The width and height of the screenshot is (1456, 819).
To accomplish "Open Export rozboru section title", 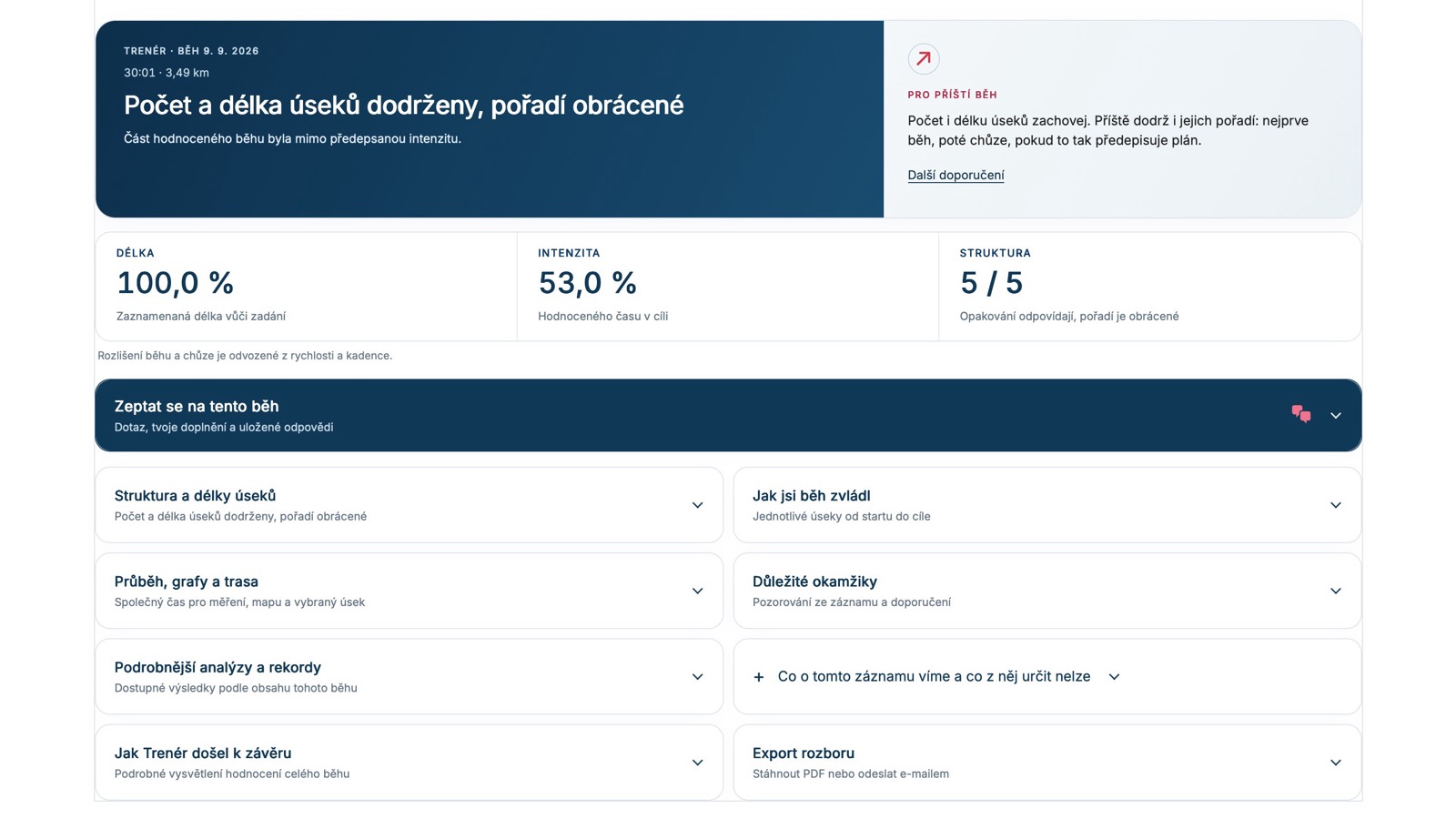I will pyautogui.click(x=804, y=753).
